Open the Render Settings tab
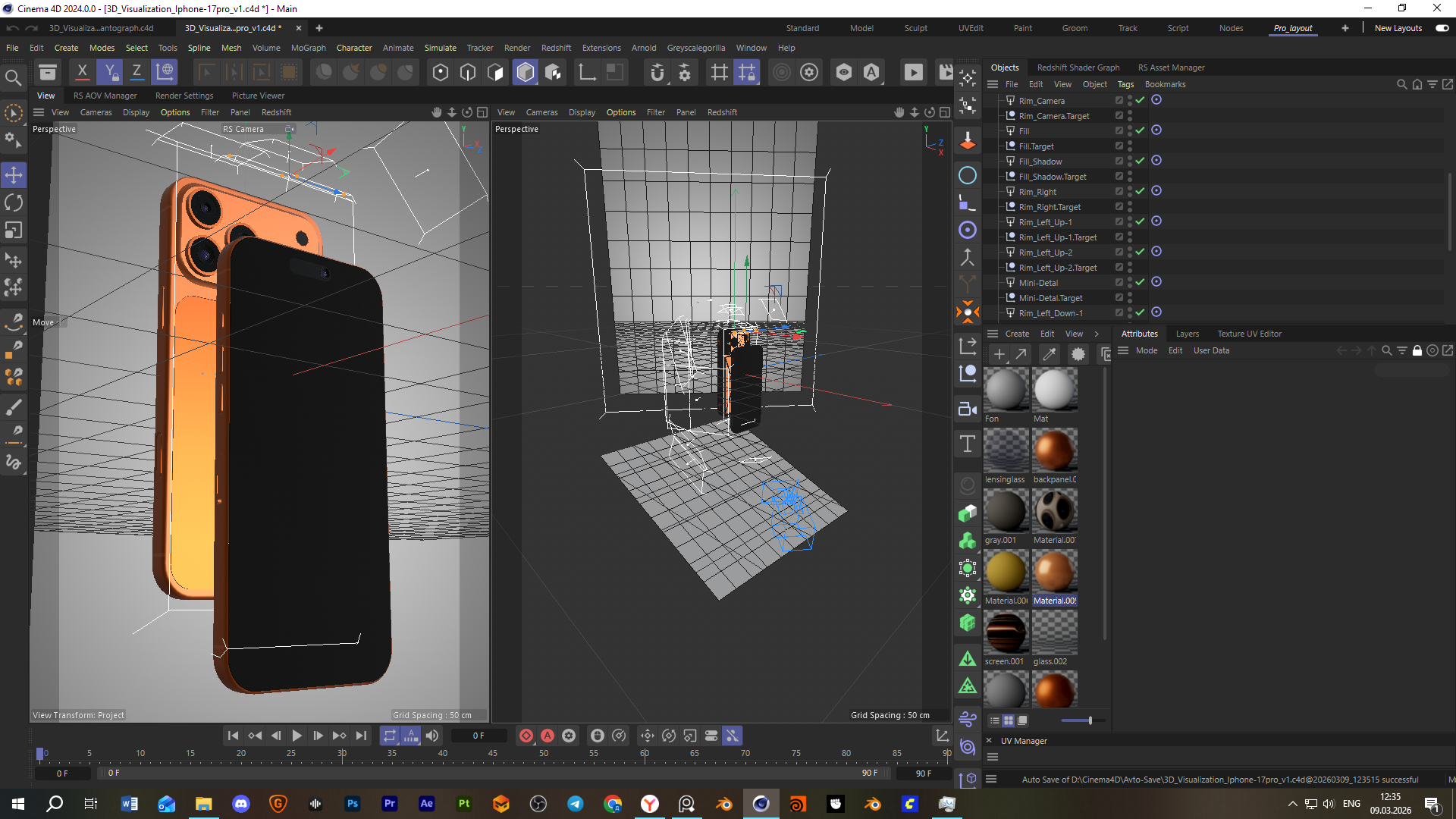 [184, 96]
